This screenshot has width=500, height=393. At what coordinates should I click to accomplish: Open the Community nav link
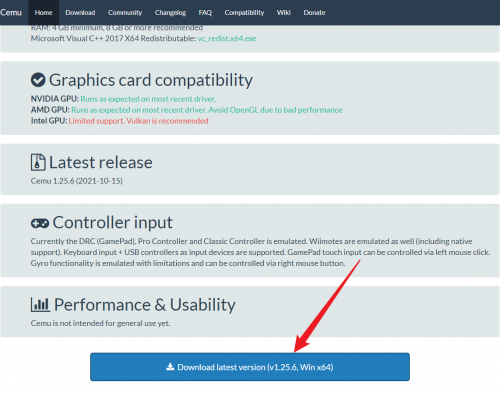point(125,13)
